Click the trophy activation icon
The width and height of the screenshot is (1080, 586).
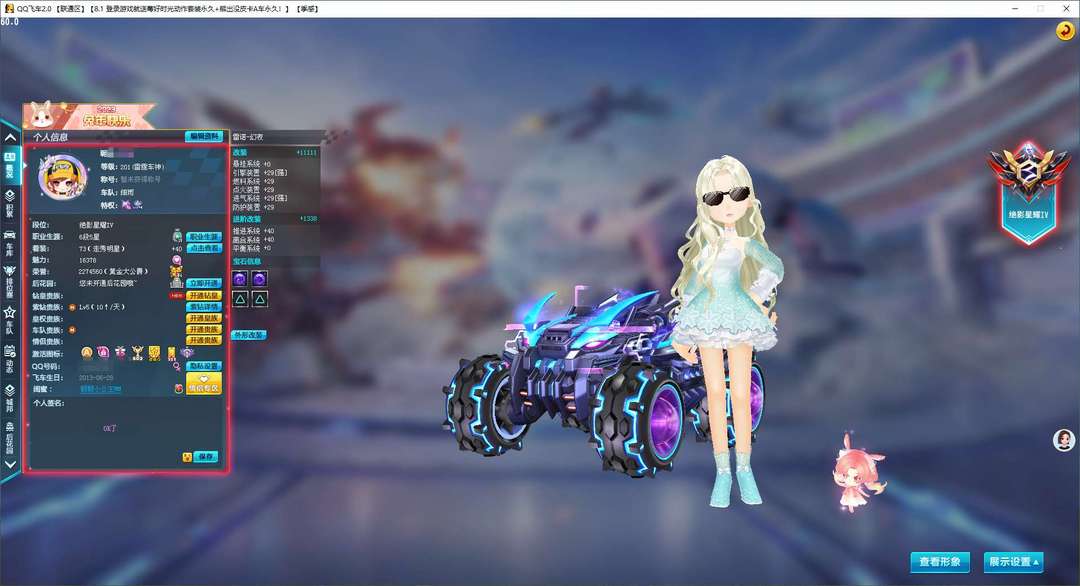coord(137,353)
